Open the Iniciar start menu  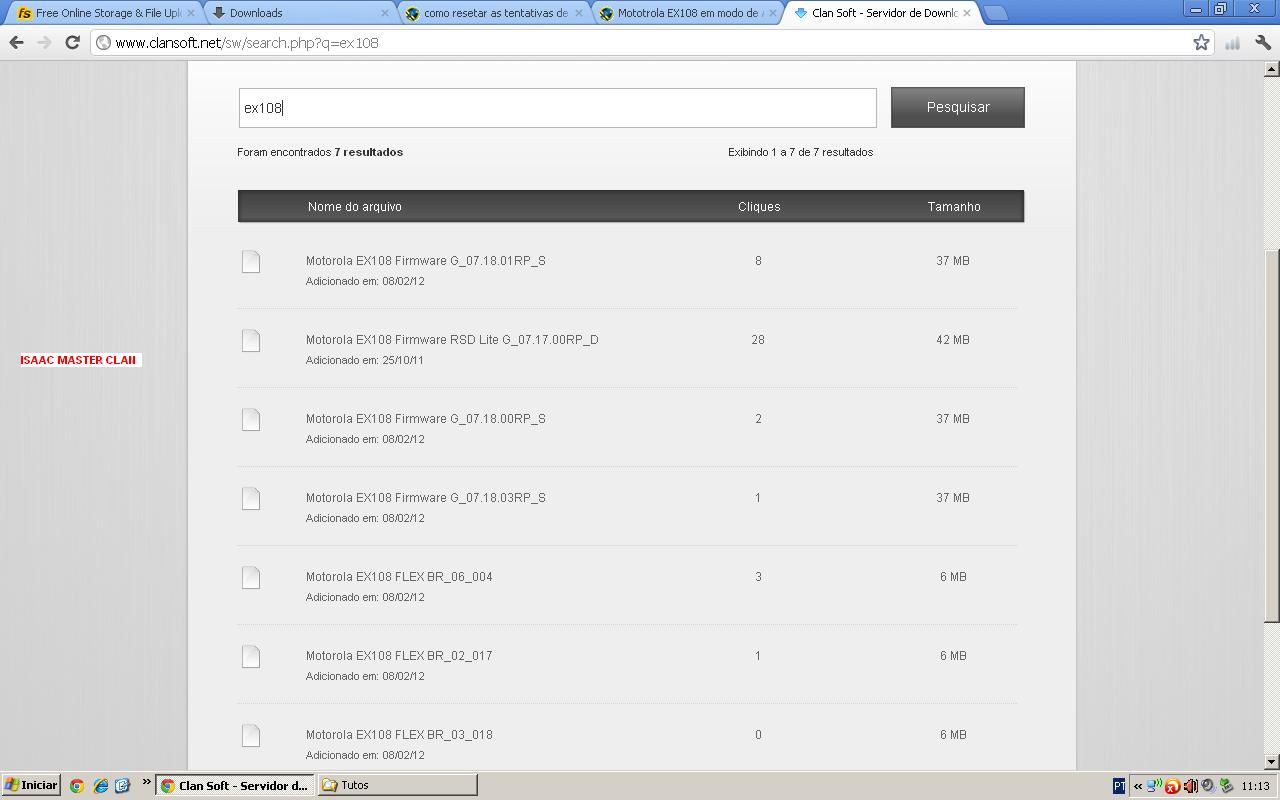(31, 785)
